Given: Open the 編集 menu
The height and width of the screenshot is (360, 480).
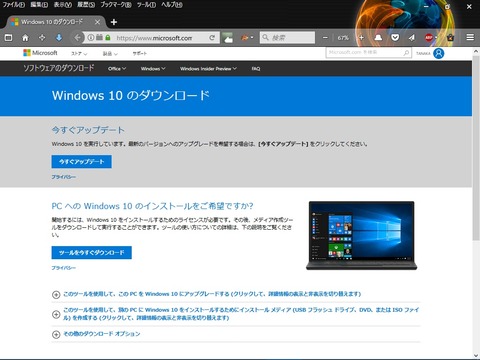Looking at the screenshot, I should tap(39, 5).
